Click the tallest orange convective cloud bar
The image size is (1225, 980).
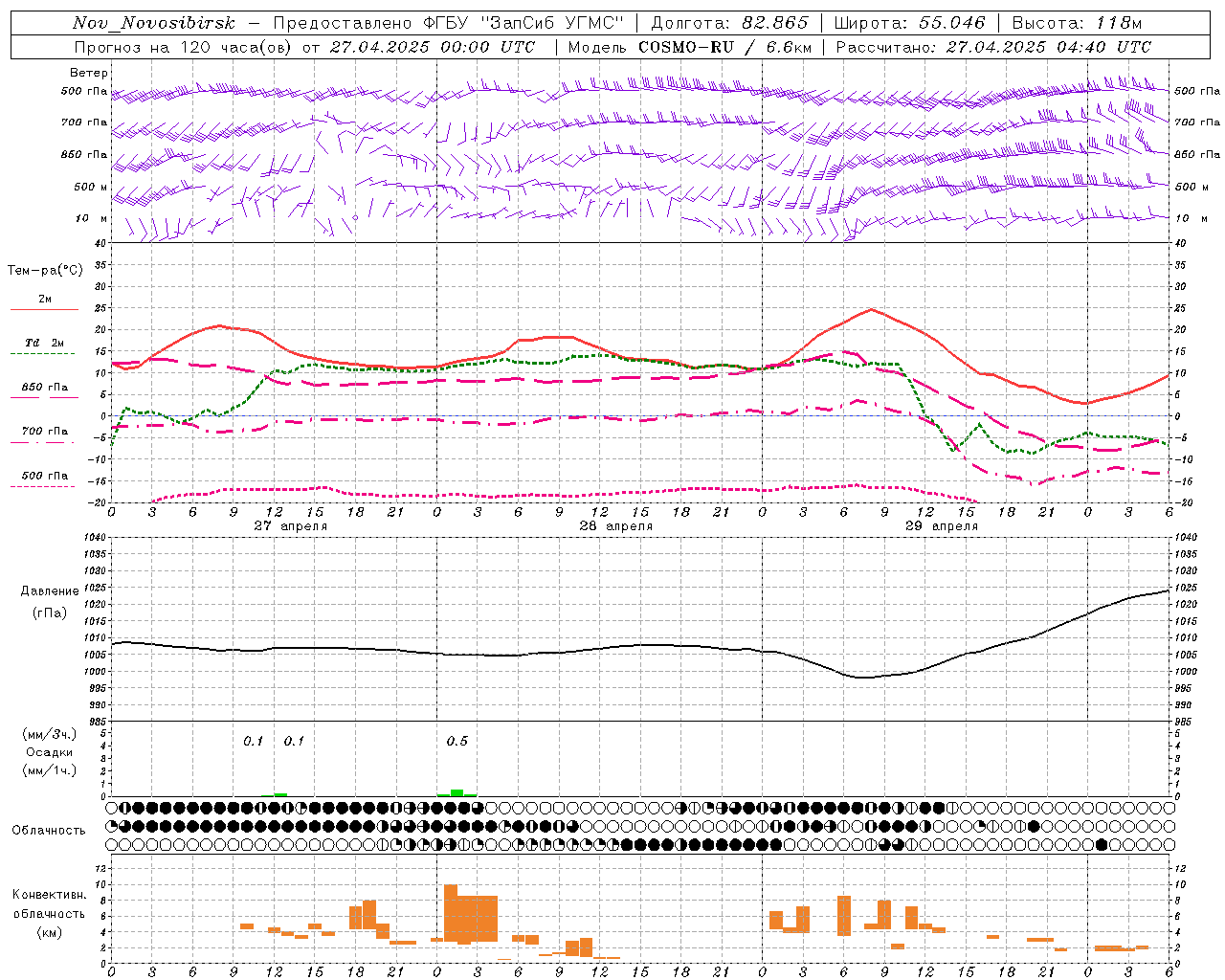(451, 913)
